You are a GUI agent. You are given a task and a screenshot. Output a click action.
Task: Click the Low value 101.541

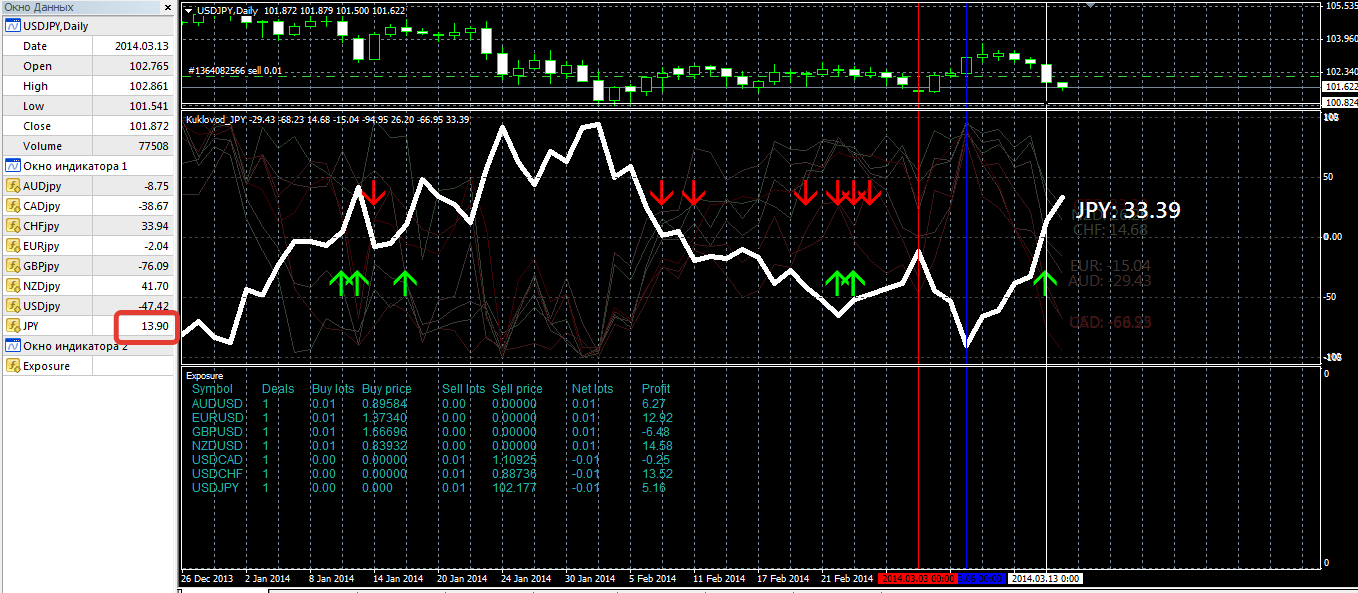click(x=150, y=106)
